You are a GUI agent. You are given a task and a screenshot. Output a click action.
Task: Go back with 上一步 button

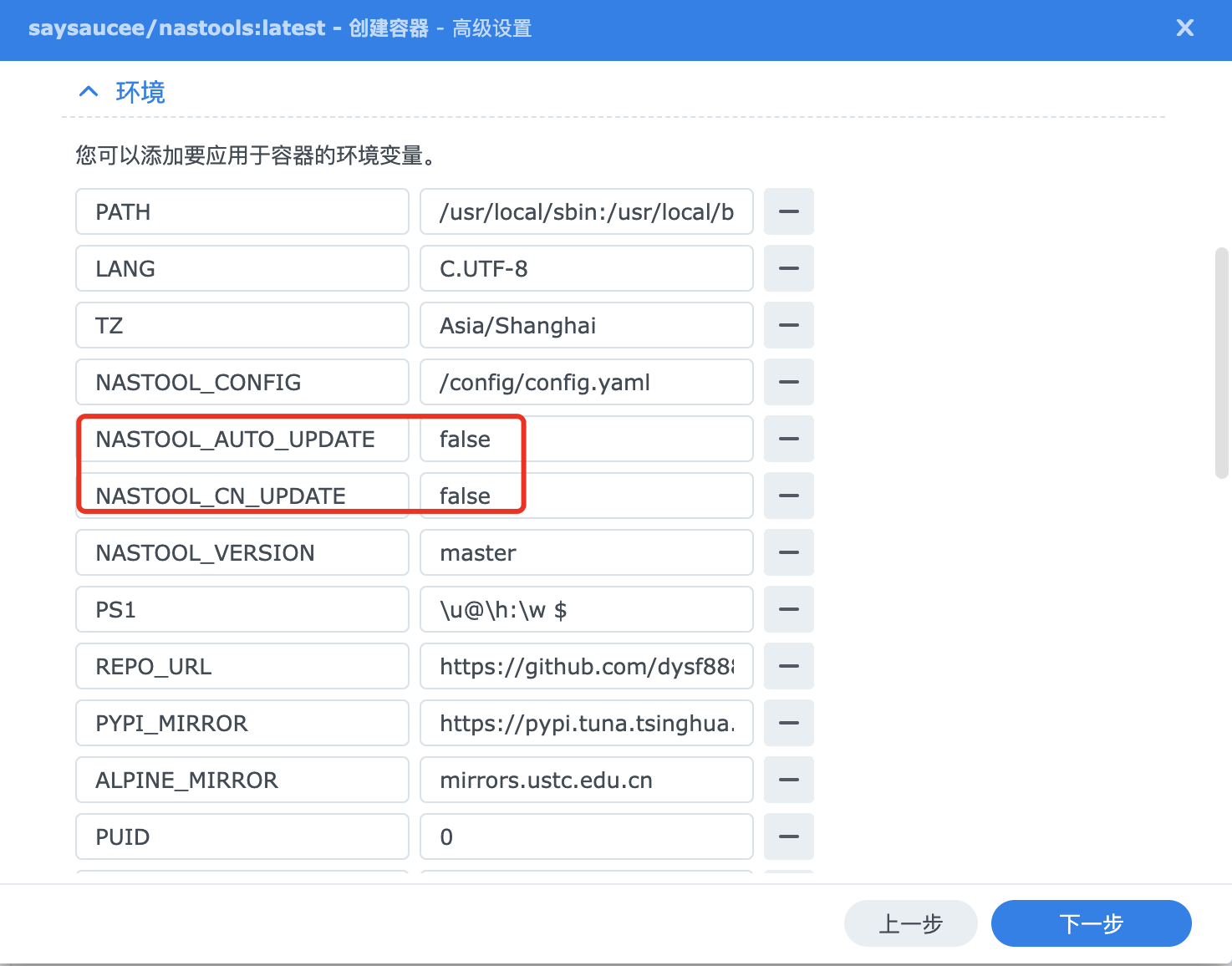coord(911,923)
